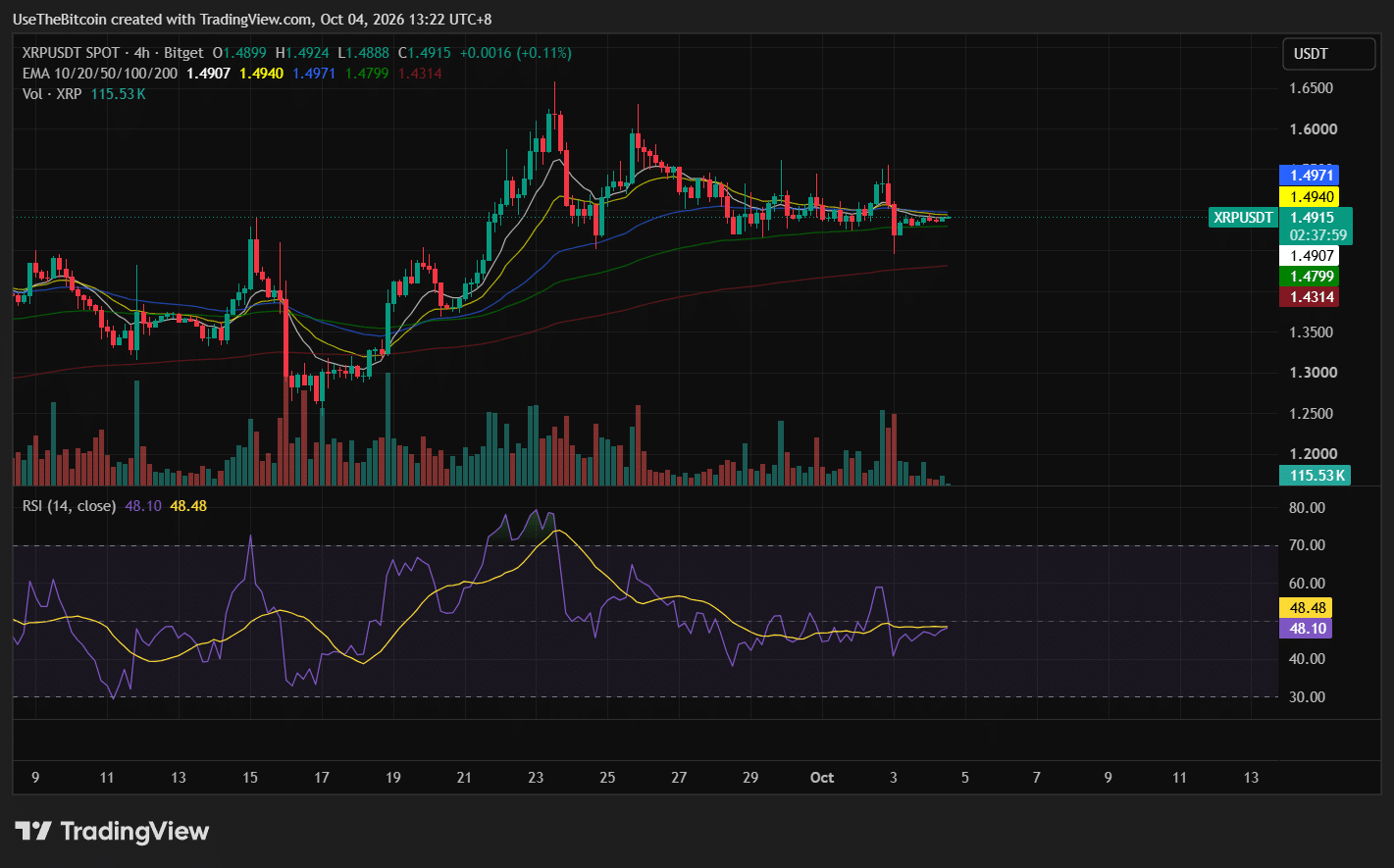The width and height of the screenshot is (1394, 868).
Task: Click the Oct label on time axis
Action: tap(822, 778)
